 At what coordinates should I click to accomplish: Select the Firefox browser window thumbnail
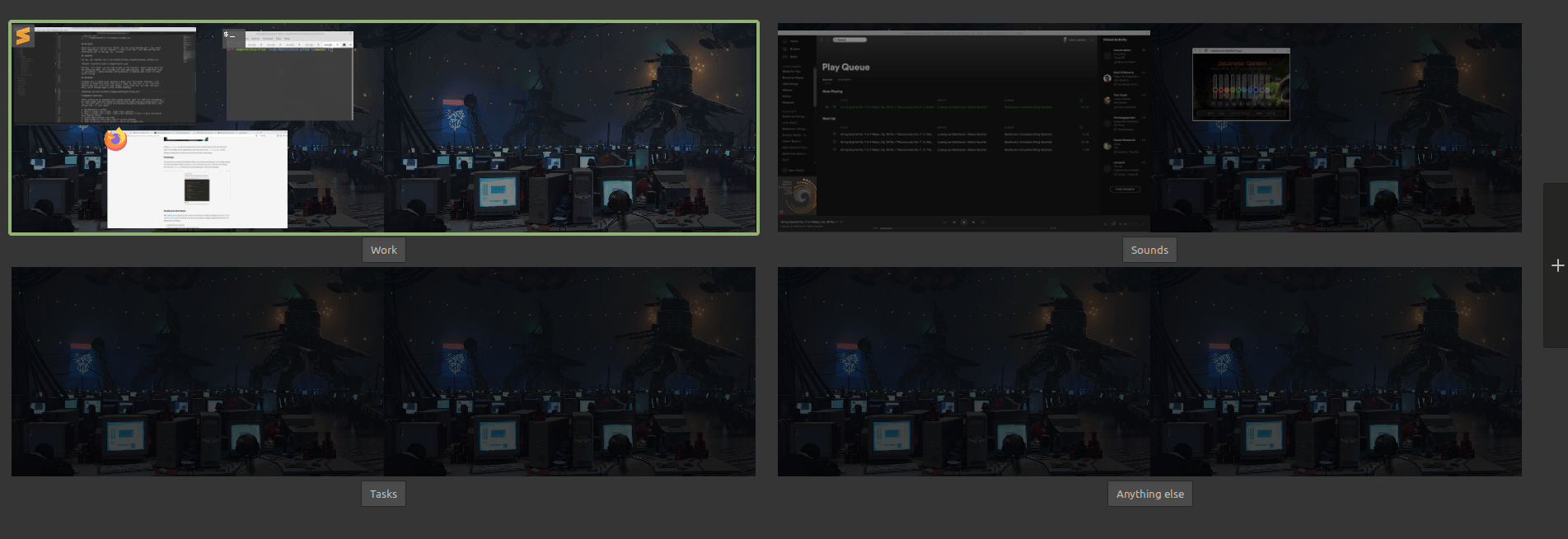pyautogui.click(x=198, y=179)
